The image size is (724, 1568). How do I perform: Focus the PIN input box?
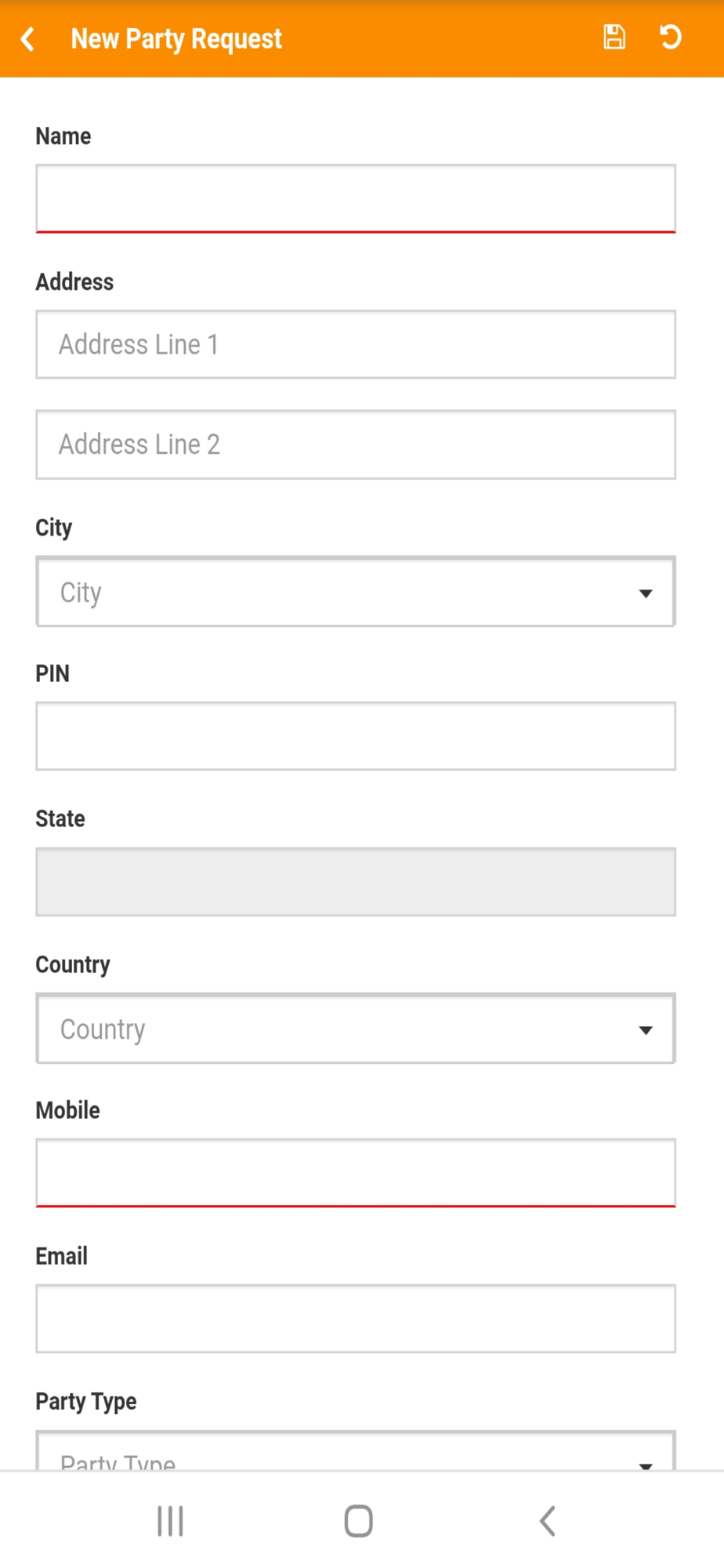[356, 736]
